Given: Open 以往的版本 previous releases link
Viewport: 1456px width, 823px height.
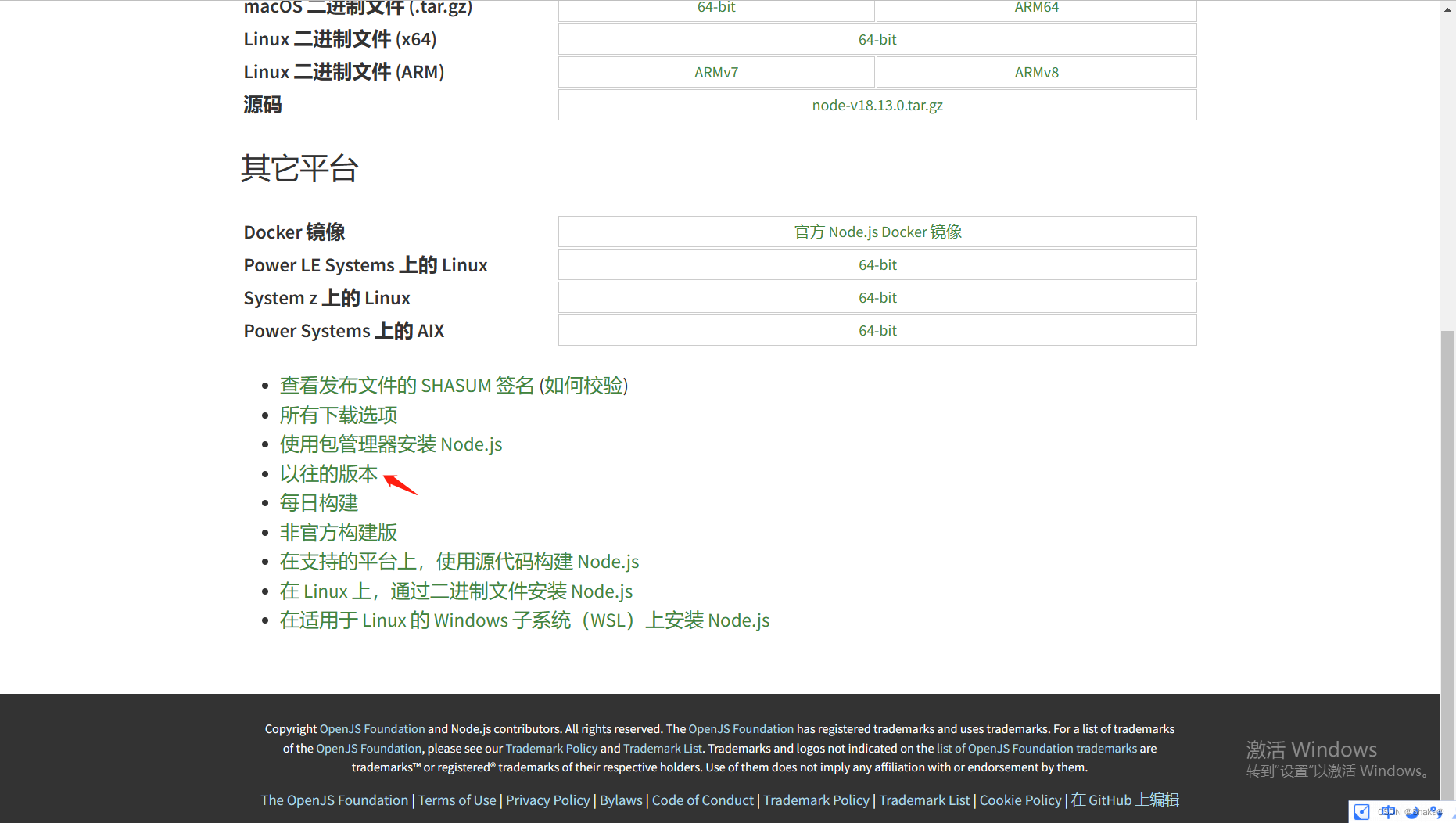Looking at the screenshot, I should click(328, 473).
